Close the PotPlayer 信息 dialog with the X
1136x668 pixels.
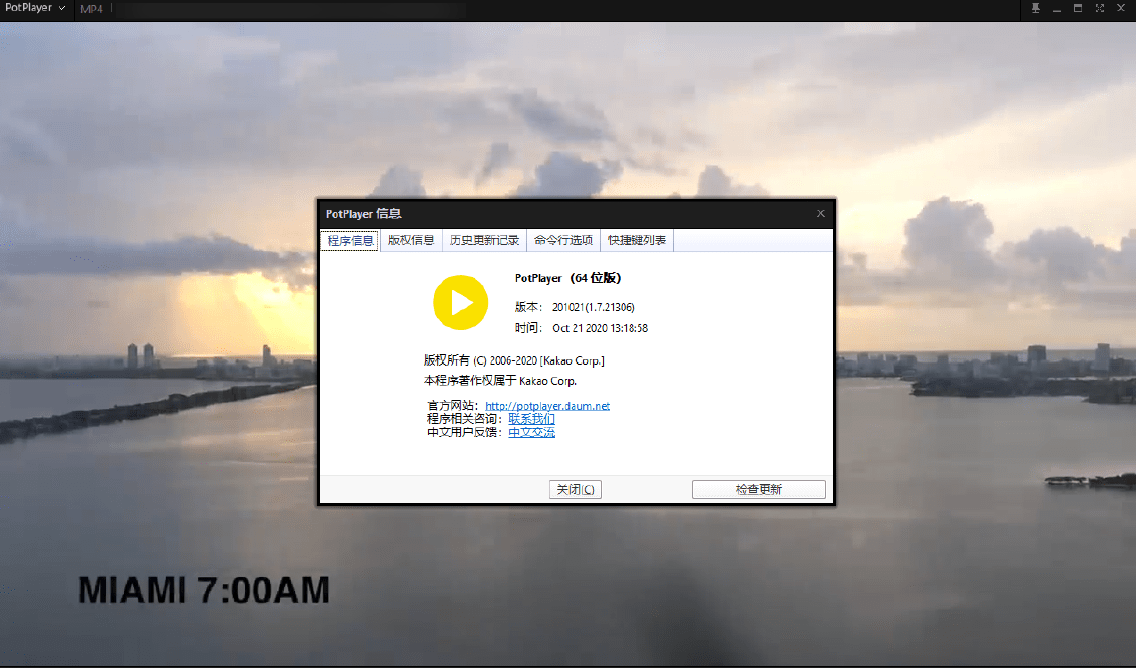[821, 214]
